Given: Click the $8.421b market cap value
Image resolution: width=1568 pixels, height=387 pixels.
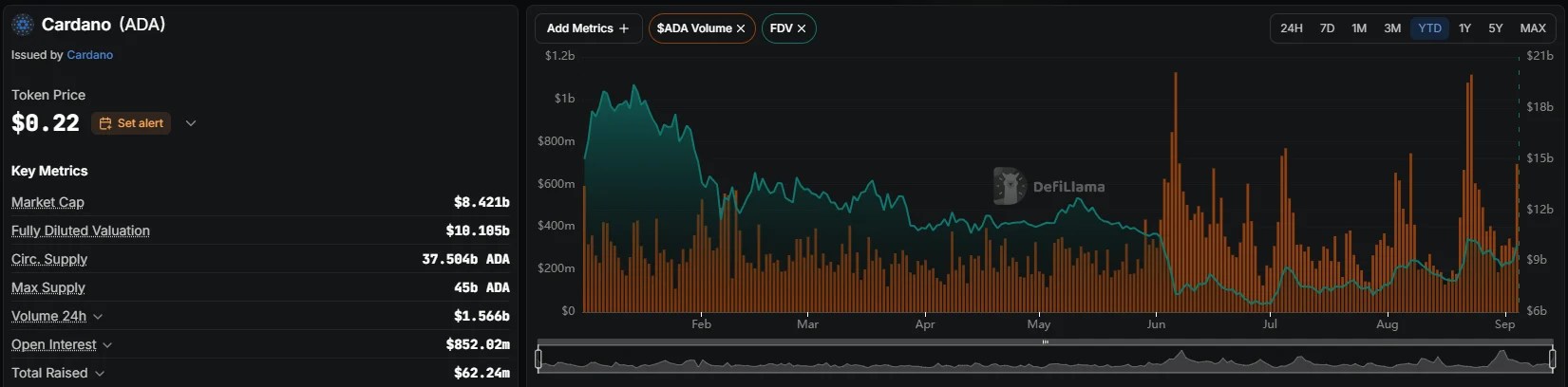Looking at the screenshot, I should [x=482, y=202].
